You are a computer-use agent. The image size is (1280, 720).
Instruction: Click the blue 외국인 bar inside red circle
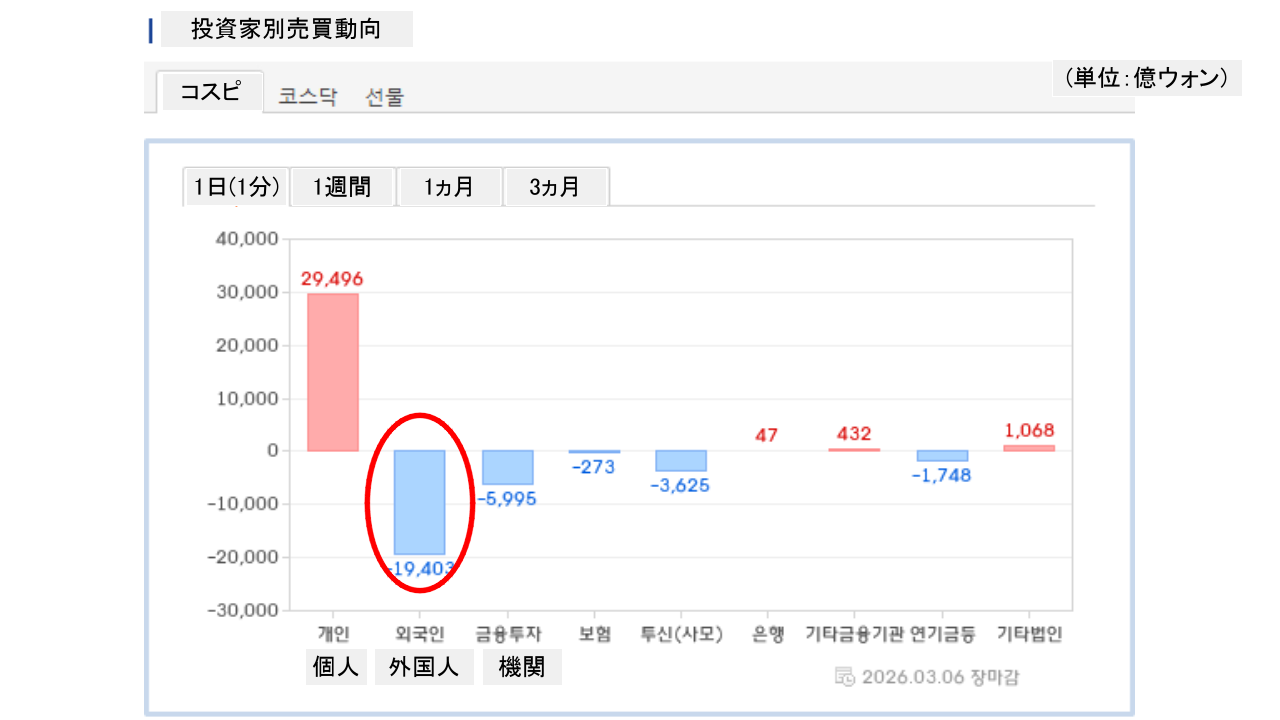(419, 502)
